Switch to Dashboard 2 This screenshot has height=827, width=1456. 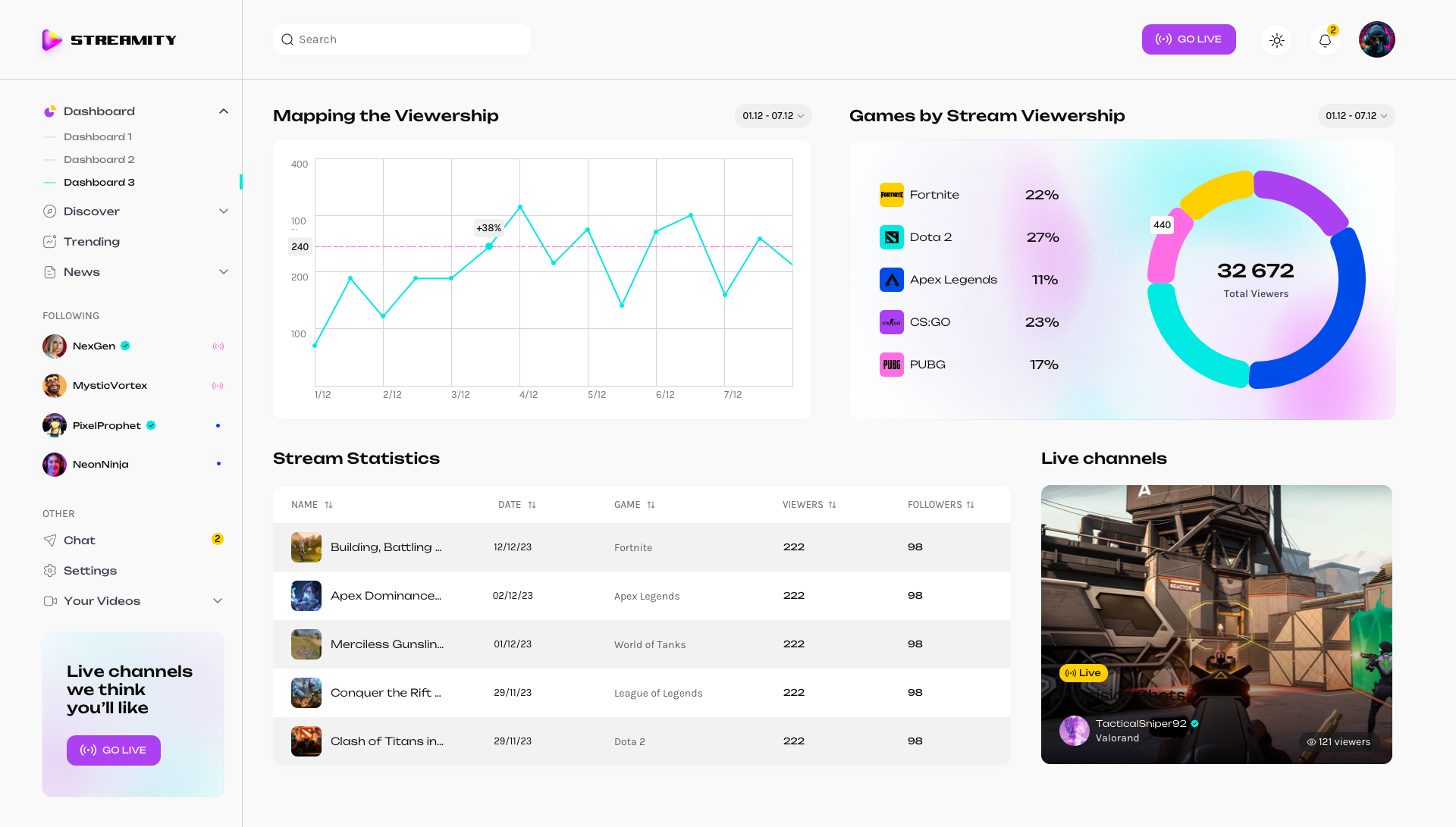[99, 159]
